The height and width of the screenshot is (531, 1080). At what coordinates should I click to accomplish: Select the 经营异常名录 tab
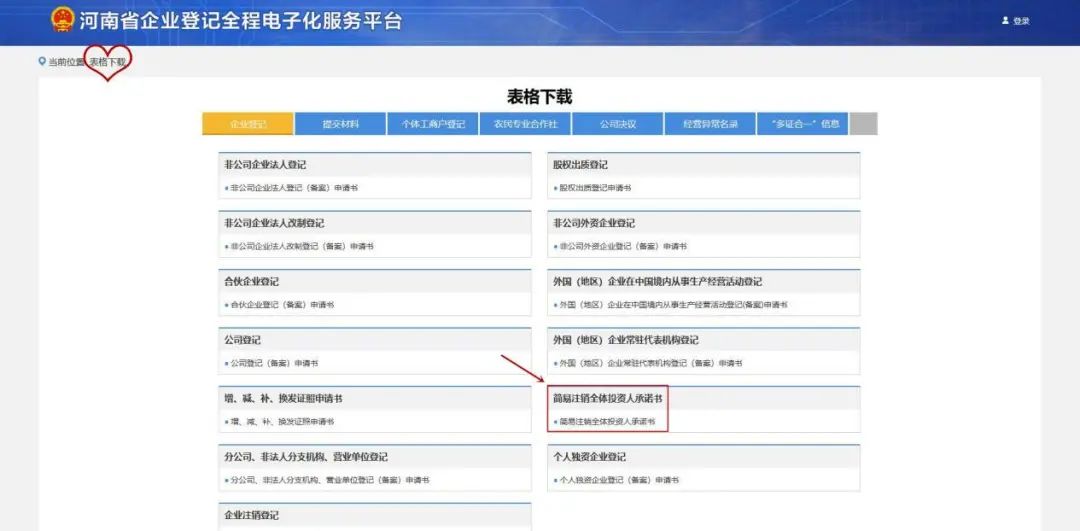click(710, 124)
